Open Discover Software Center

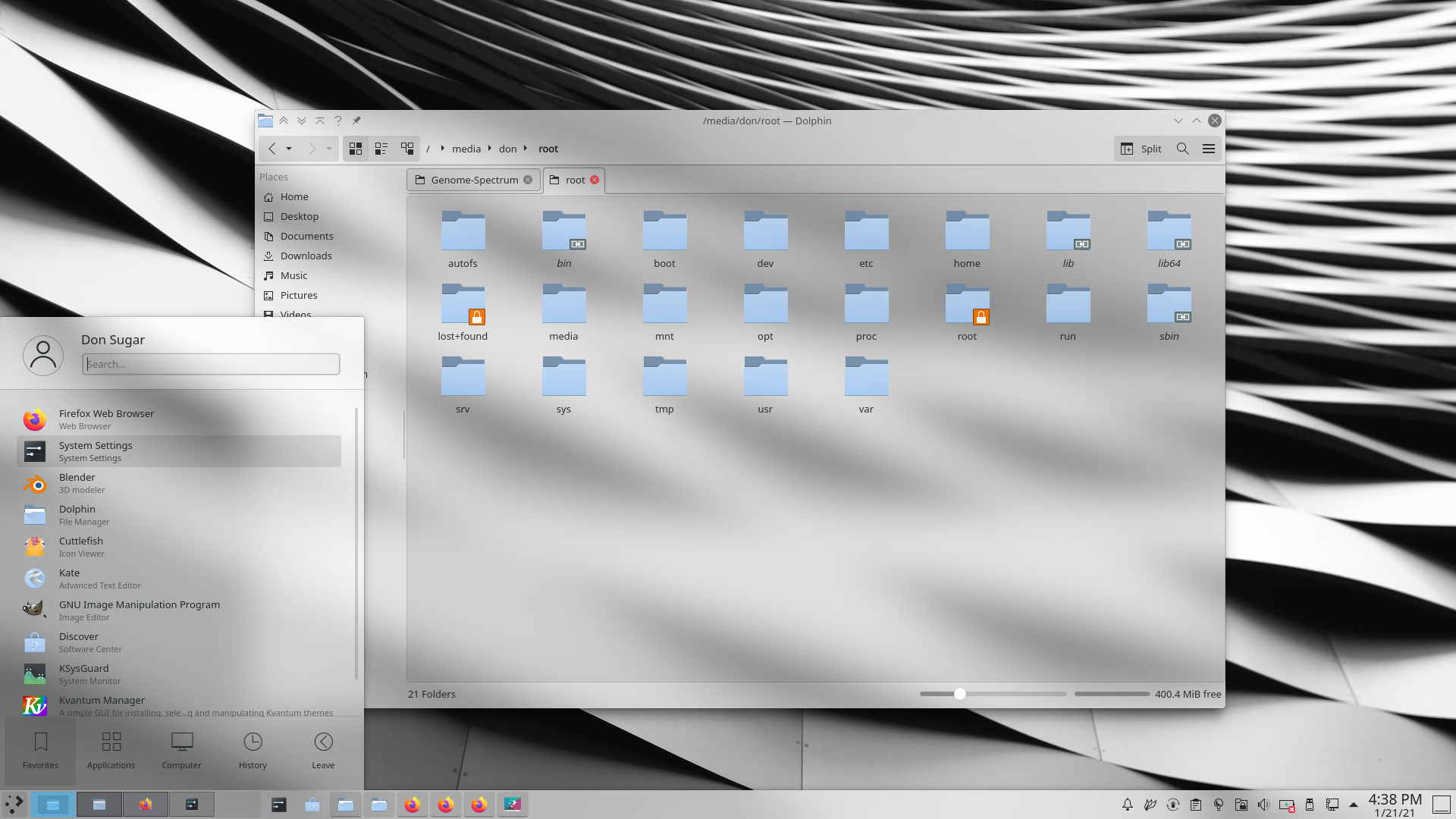pyautogui.click(x=179, y=642)
